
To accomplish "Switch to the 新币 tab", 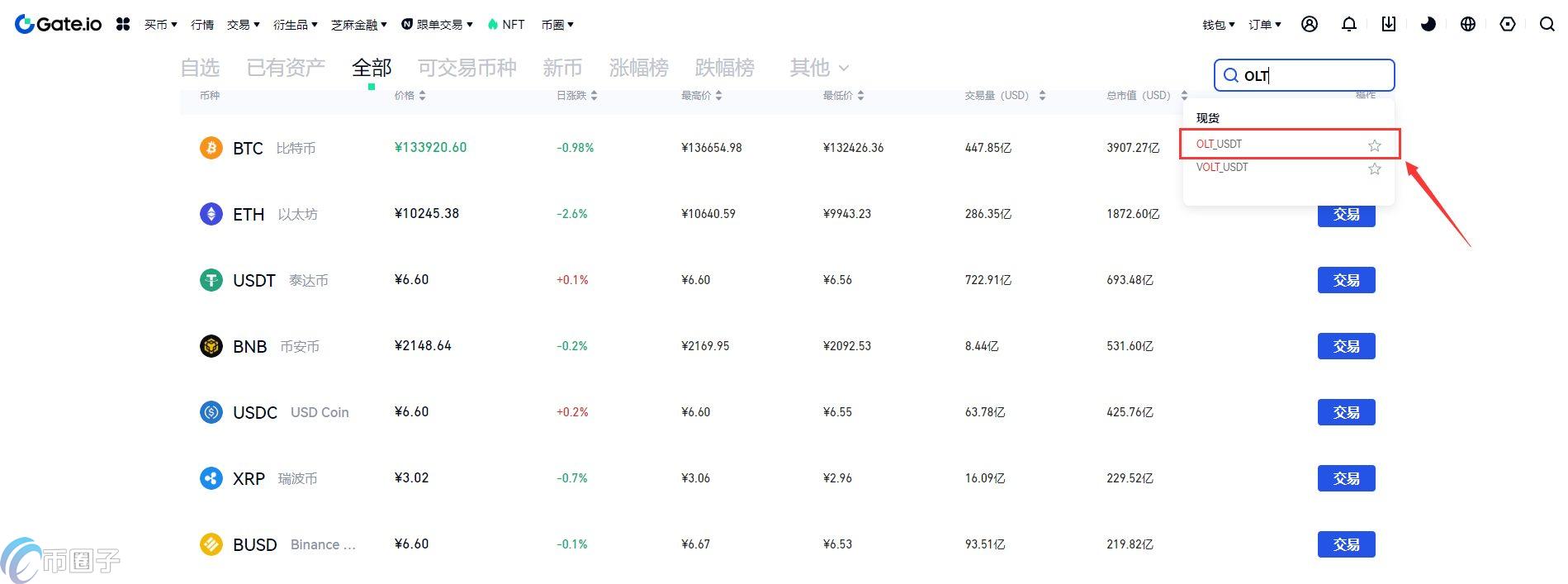I will pyautogui.click(x=562, y=68).
